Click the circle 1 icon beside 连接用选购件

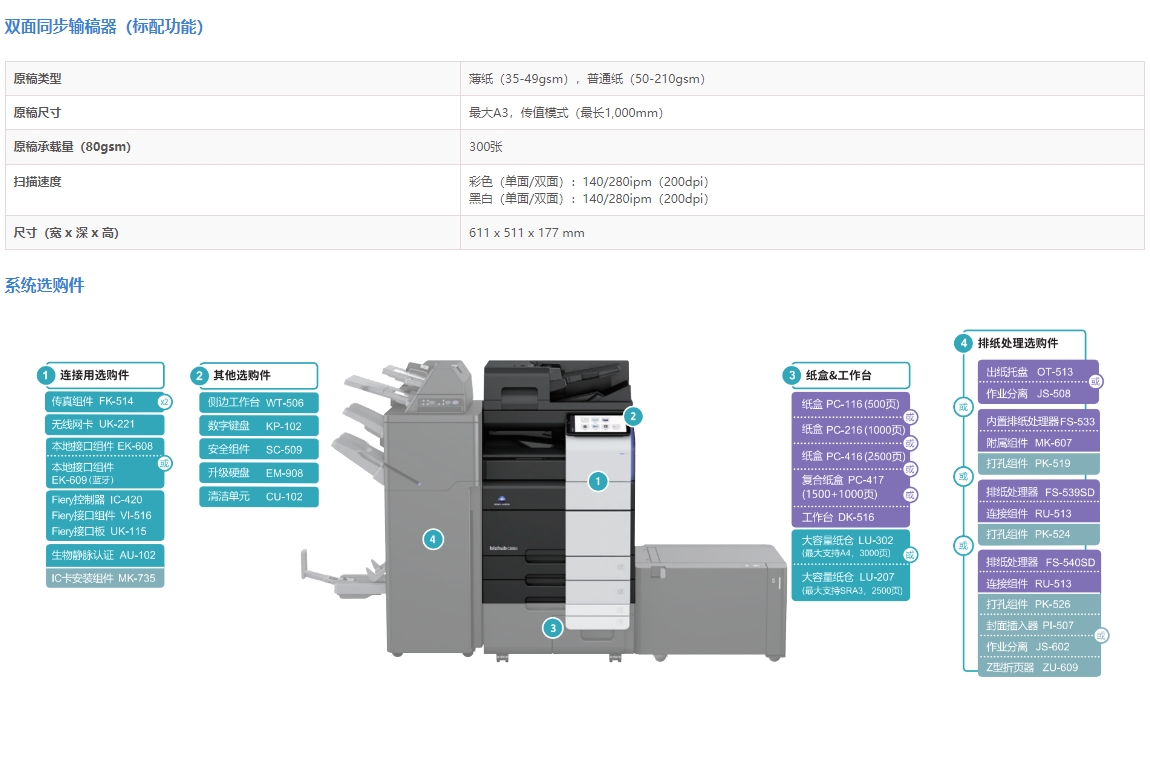(x=45, y=375)
